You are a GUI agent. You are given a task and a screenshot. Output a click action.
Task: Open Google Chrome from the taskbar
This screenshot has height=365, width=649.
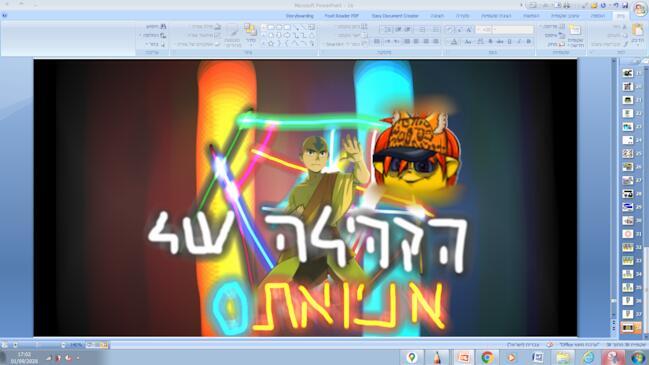(487, 357)
